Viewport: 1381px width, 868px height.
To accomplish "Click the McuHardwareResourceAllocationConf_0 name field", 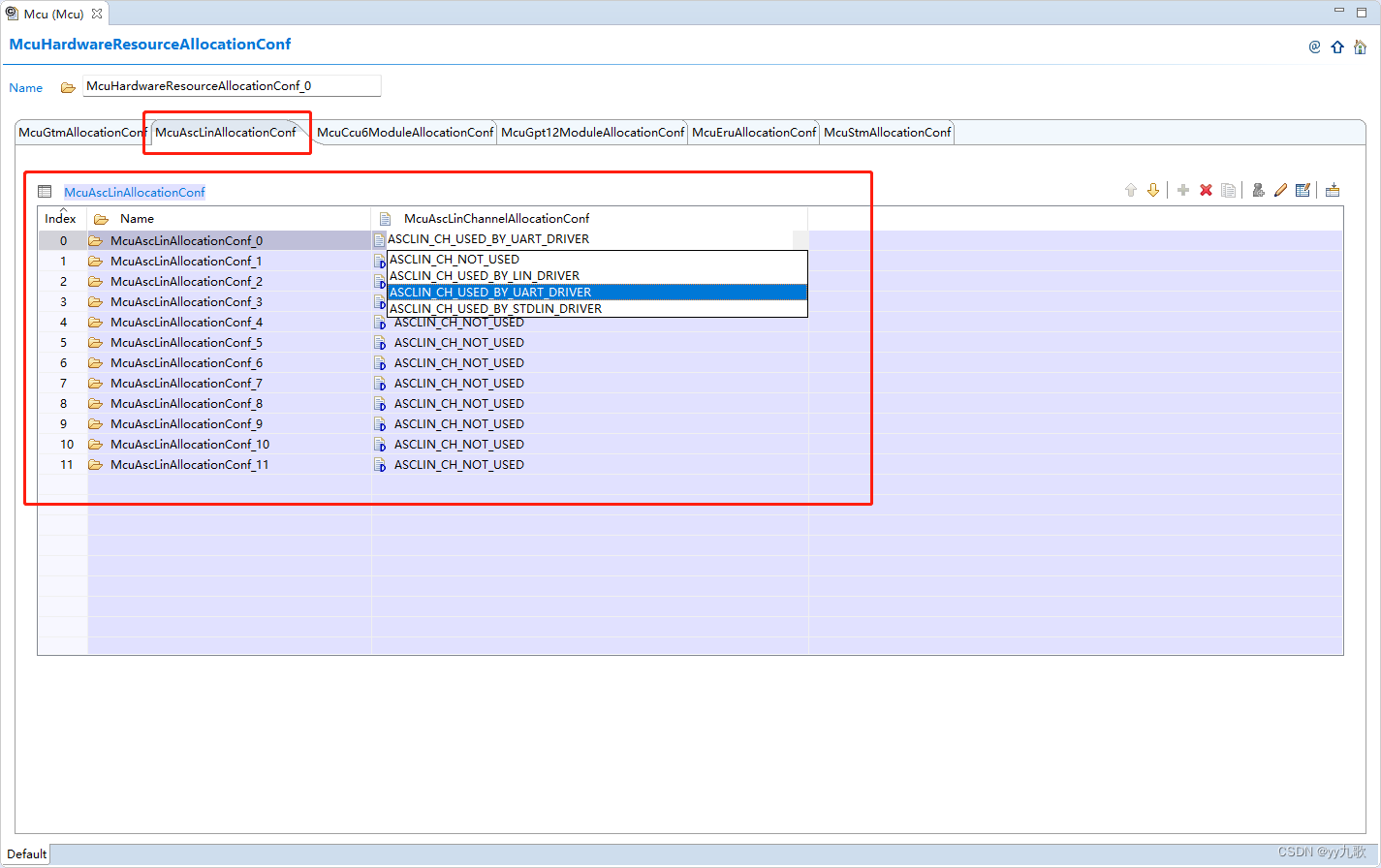I will (232, 86).
